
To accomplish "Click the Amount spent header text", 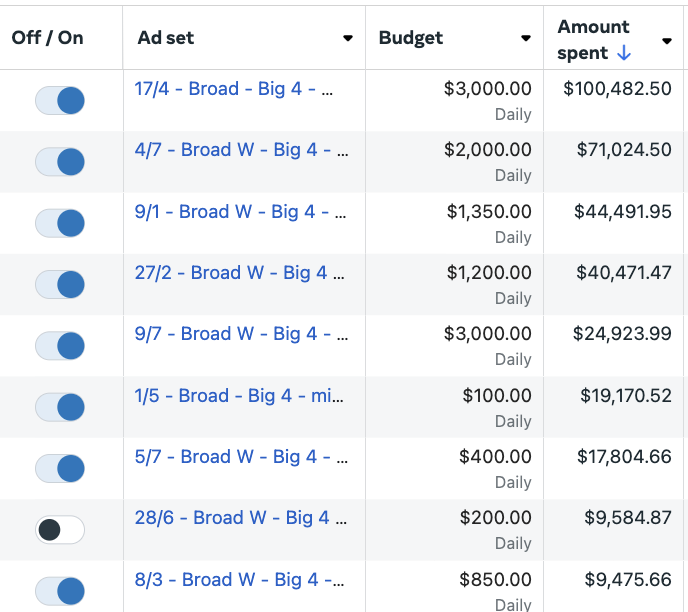I will pyautogui.click(x=593, y=40).
